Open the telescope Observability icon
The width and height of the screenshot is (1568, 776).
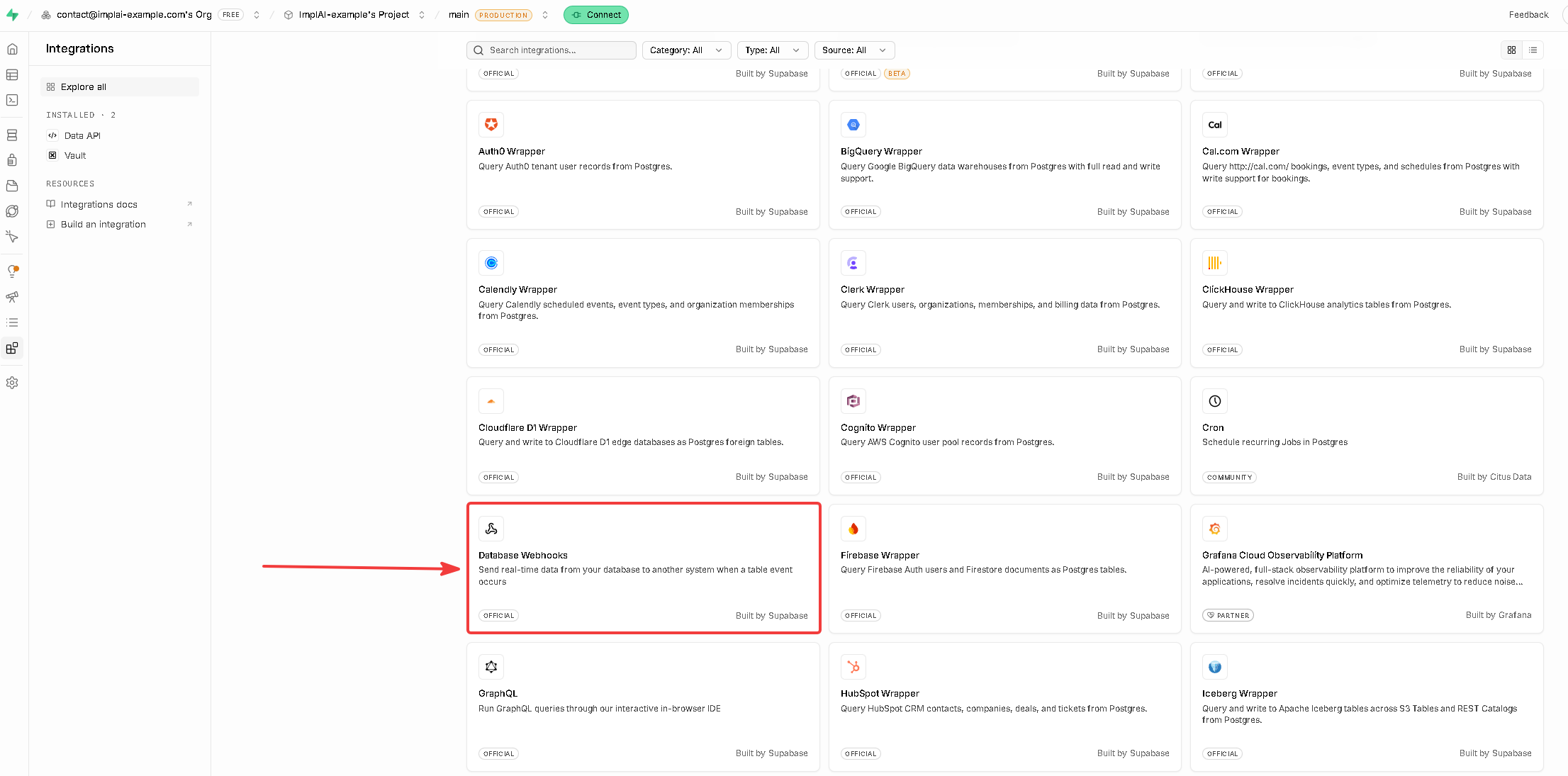coord(12,297)
